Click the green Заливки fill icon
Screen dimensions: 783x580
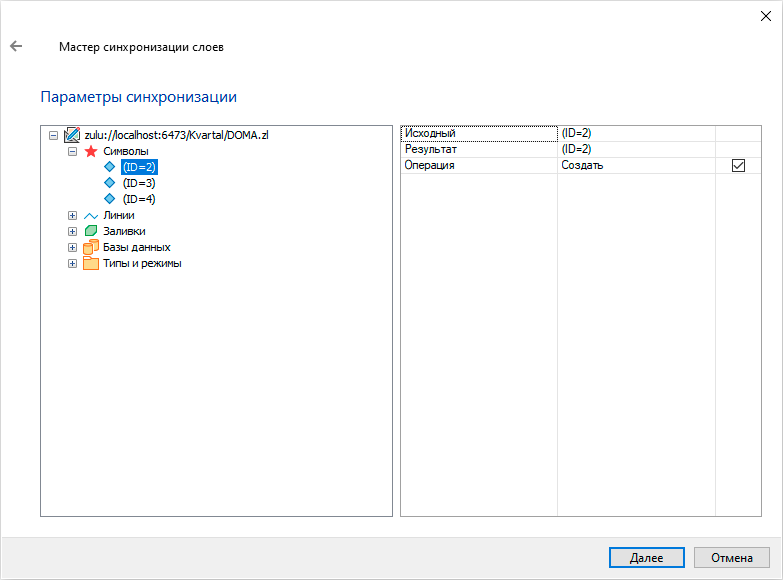click(91, 231)
